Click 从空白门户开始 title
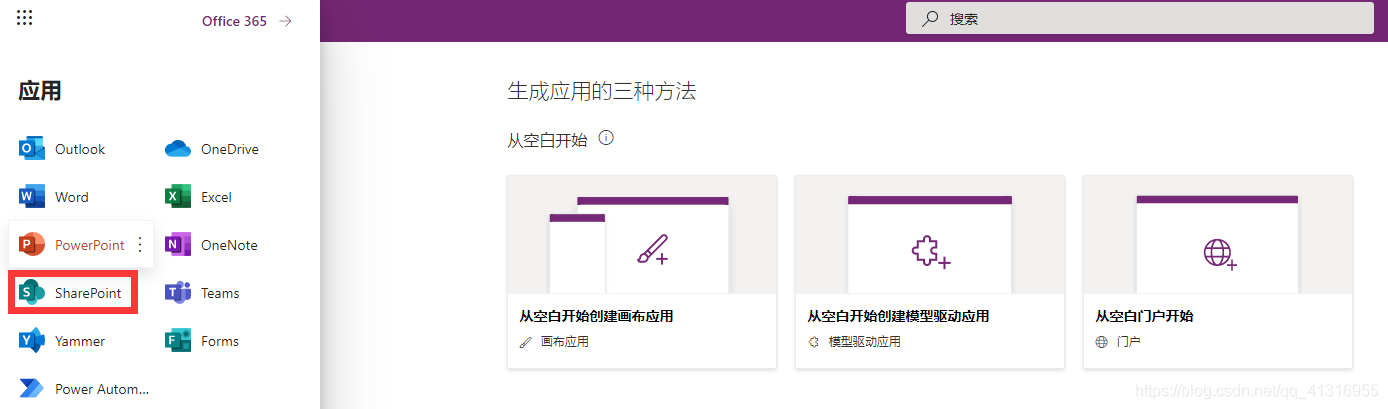 point(1144,316)
